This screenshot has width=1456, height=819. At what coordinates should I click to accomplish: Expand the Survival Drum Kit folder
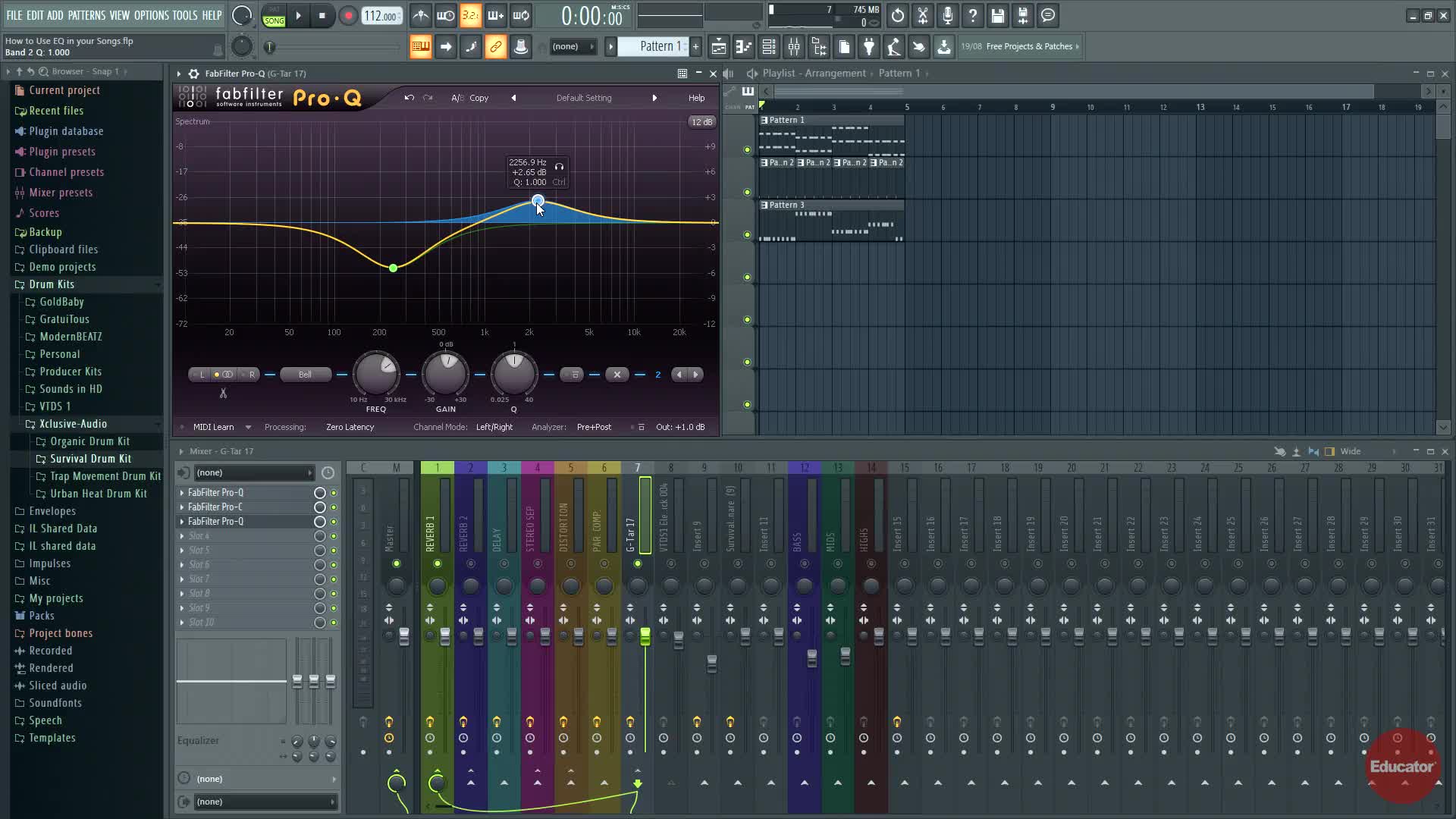click(90, 459)
